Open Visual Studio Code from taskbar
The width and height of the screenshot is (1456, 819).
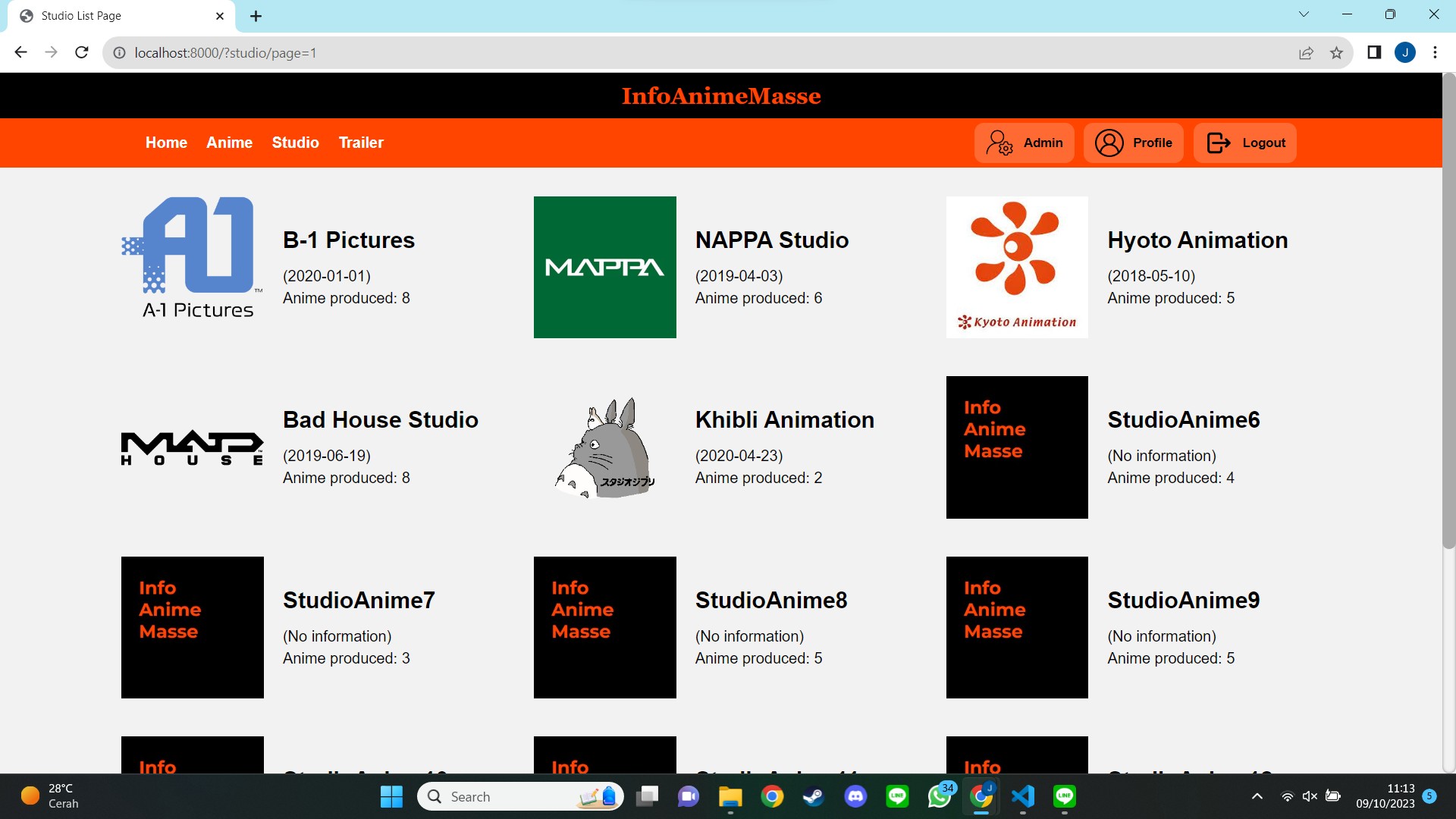tap(1022, 796)
